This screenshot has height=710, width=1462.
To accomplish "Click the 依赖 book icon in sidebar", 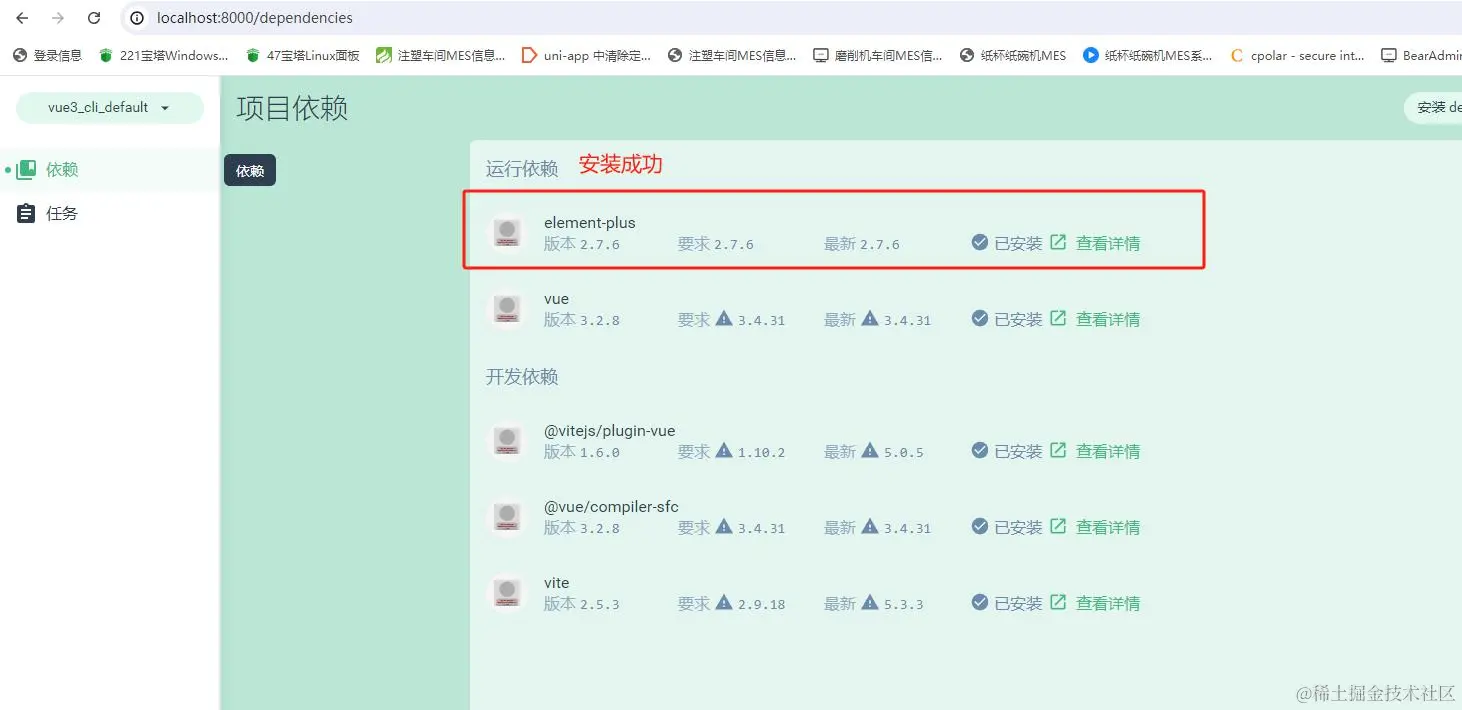I will pyautogui.click(x=26, y=170).
